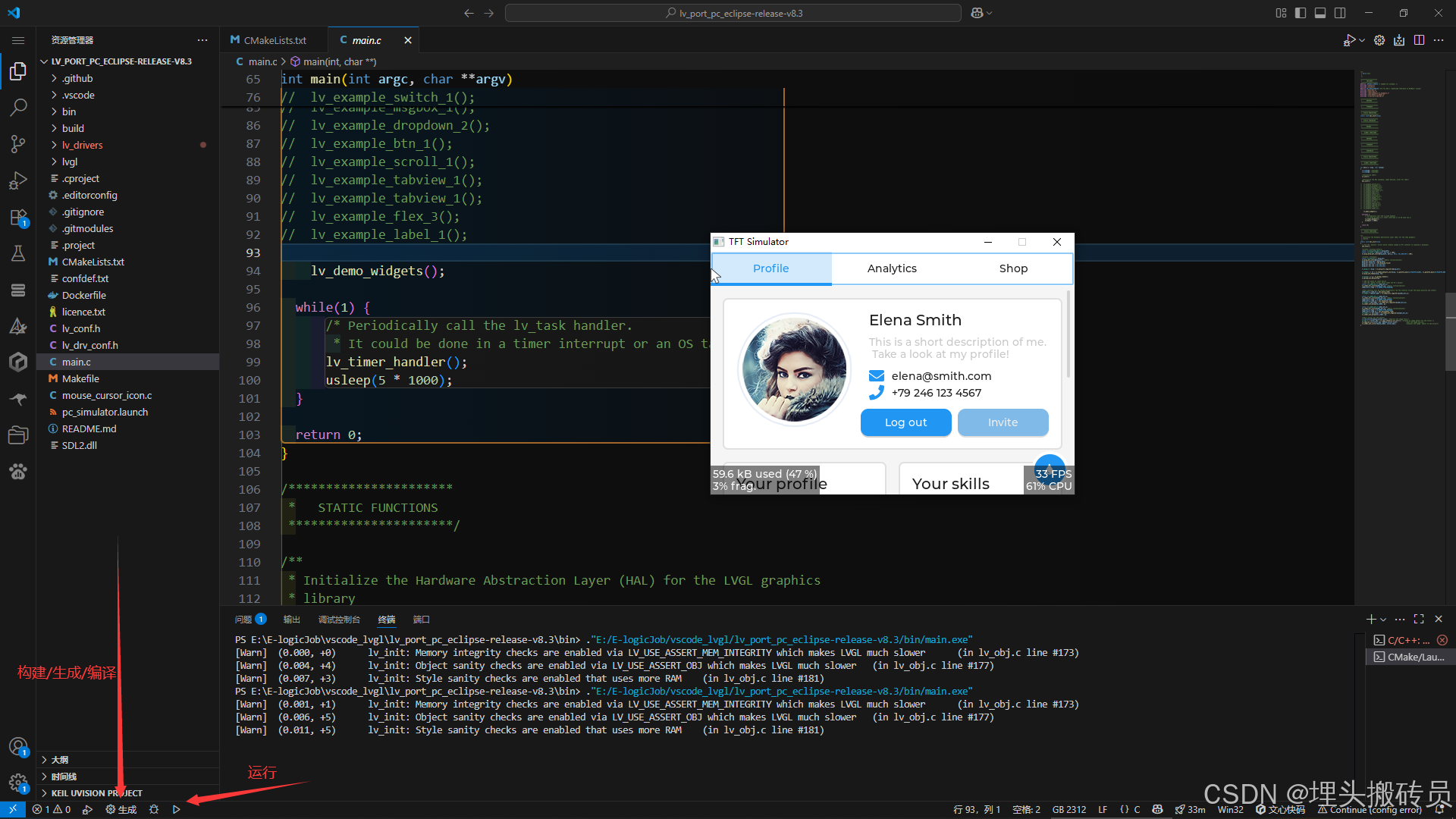1456x819 pixels.
Task: Toggle the panel layout in the title bar
Action: point(1320,13)
